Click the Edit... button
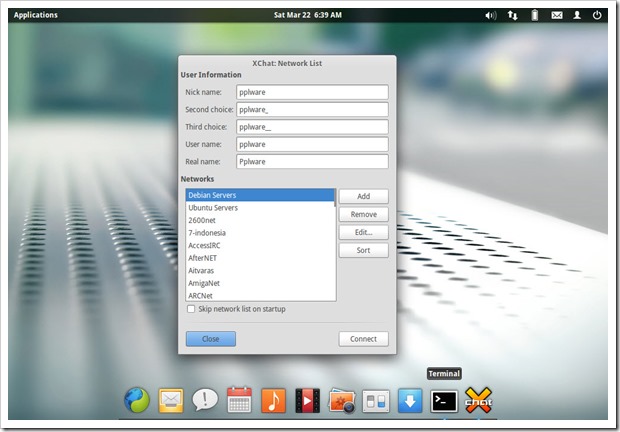The height and width of the screenshot is (432, 620). [x=363, y=232]
